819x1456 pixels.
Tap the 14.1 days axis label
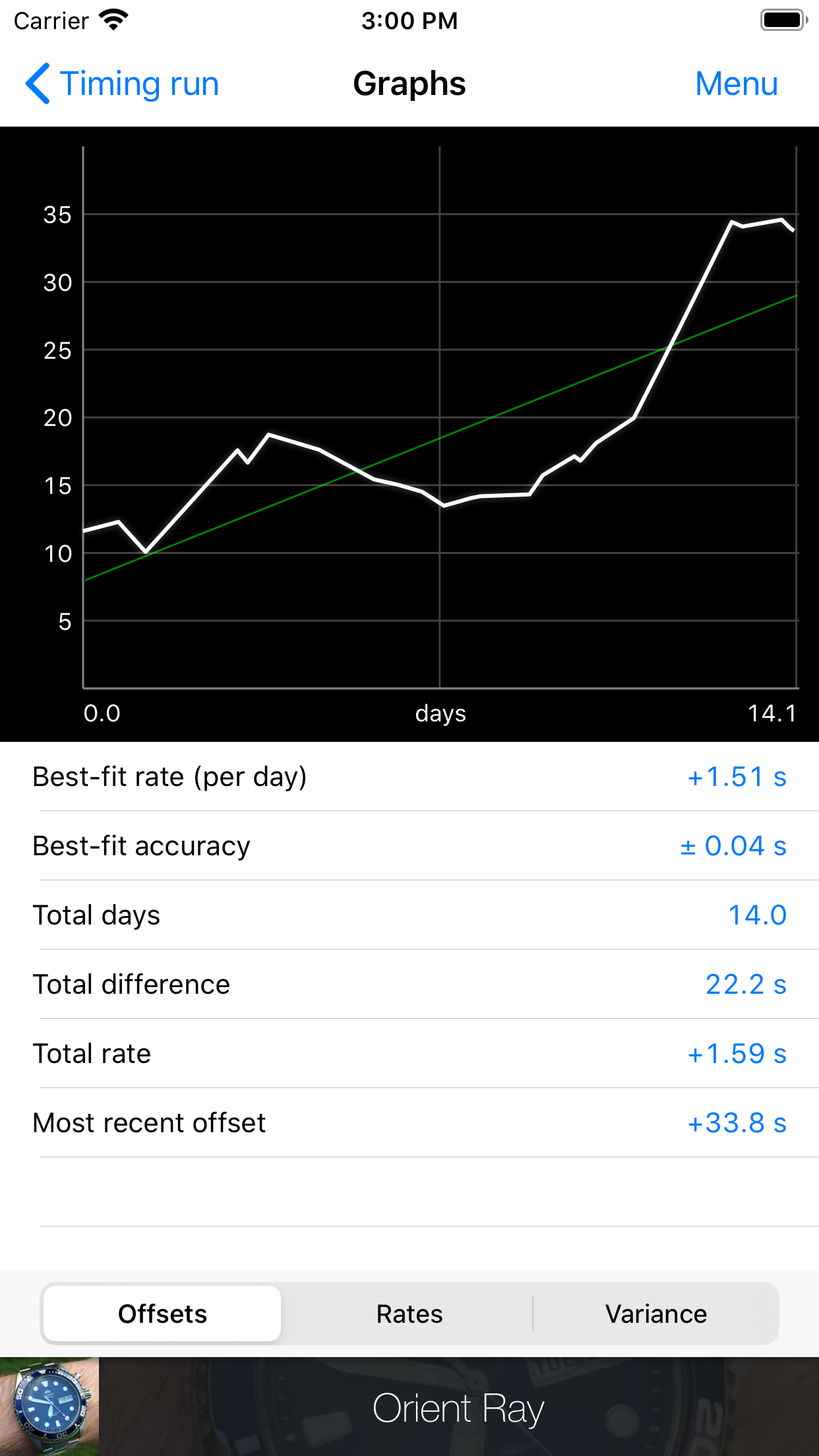772,713
